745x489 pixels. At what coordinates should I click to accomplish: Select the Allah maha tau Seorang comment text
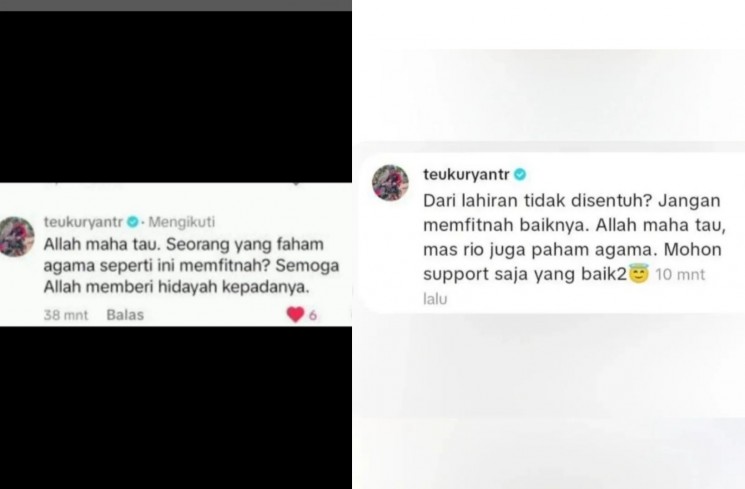191,266
